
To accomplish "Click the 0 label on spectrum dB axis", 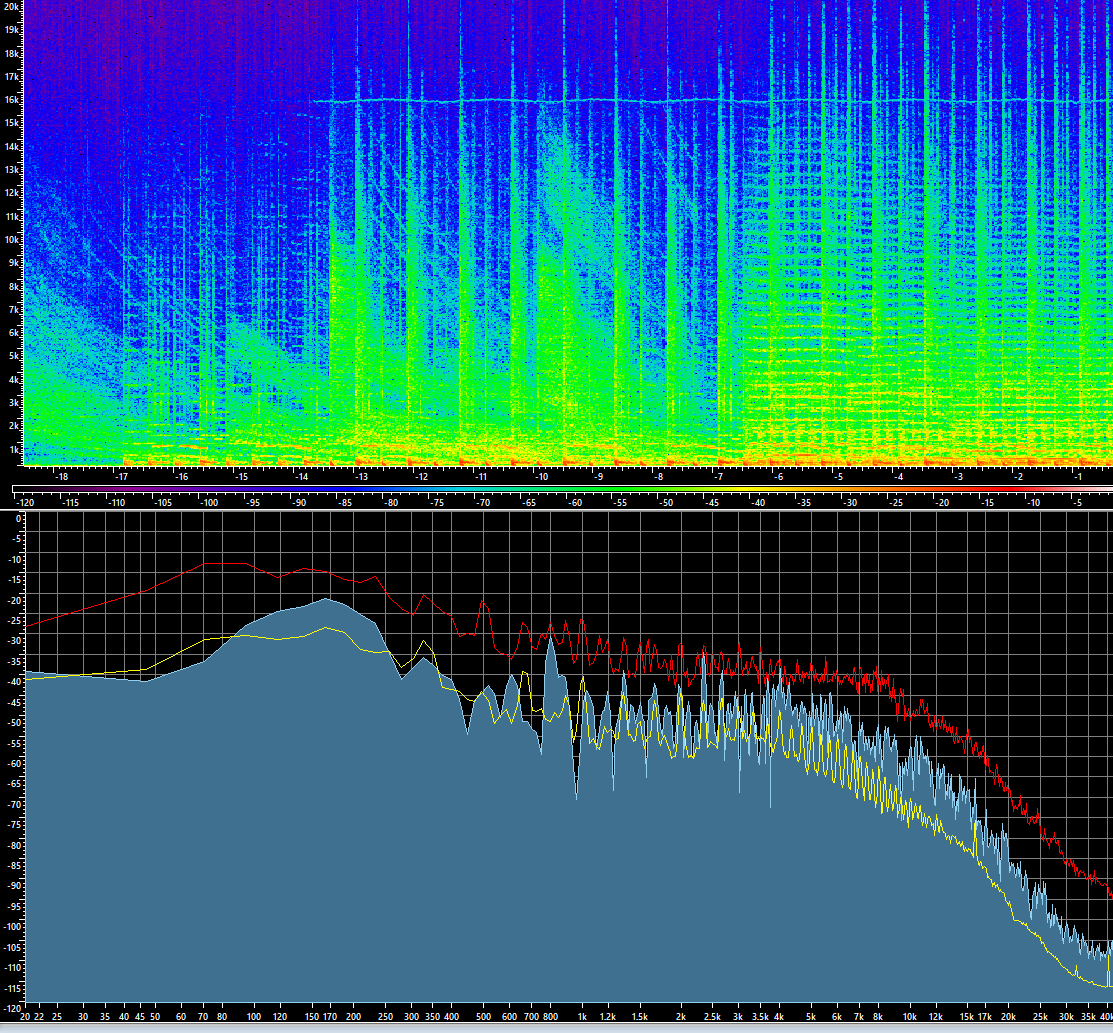I will 19,519.
